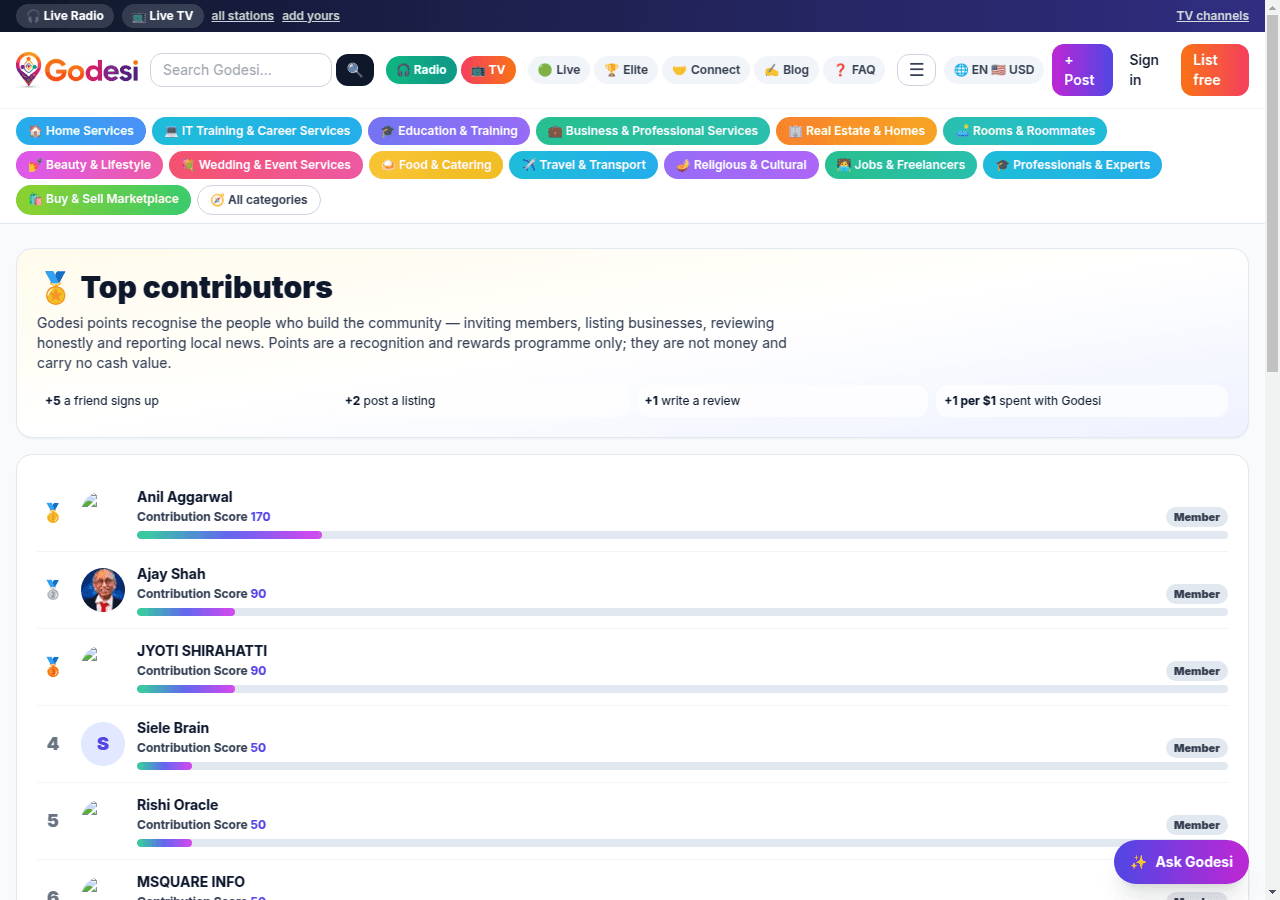Image resolution: width=1280 pixels, height=900 pixels.
Task: Click the name MSQUARE INFO
Action: 191,882
